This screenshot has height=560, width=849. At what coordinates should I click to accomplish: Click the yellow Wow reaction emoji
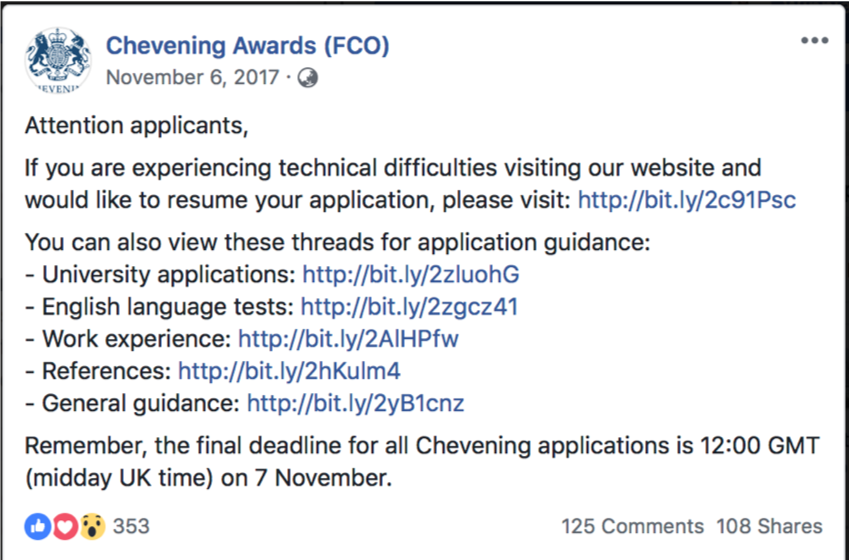click(93, 526)
